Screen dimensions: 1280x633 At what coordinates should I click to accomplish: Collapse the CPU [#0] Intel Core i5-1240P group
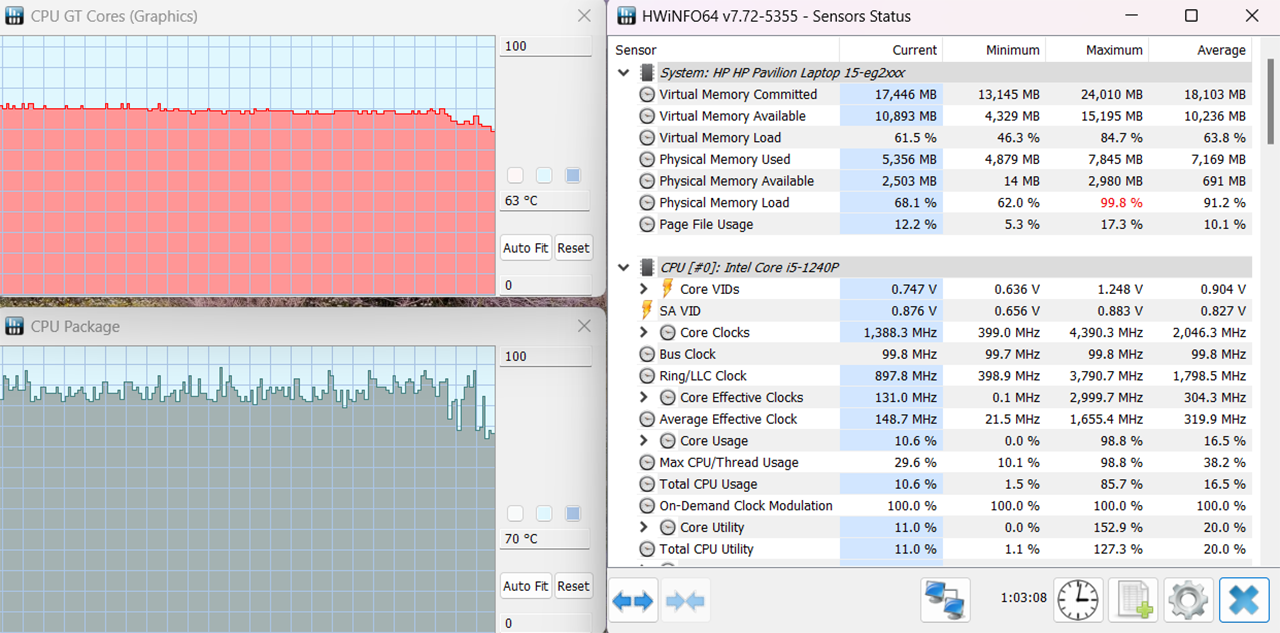(x=624, y=268)
